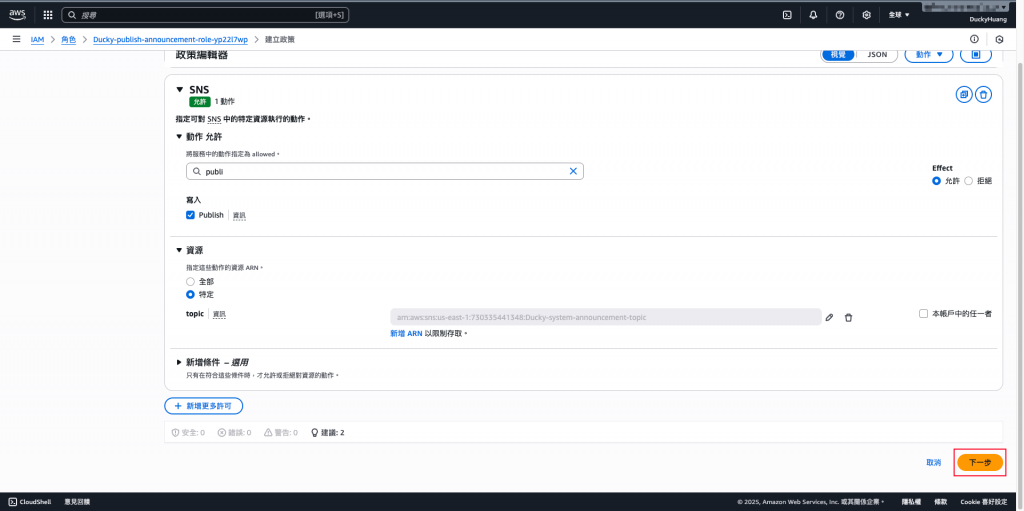Delete the SNS permission block
Screen dimensions: 1024x511
[x=984, y=95]
